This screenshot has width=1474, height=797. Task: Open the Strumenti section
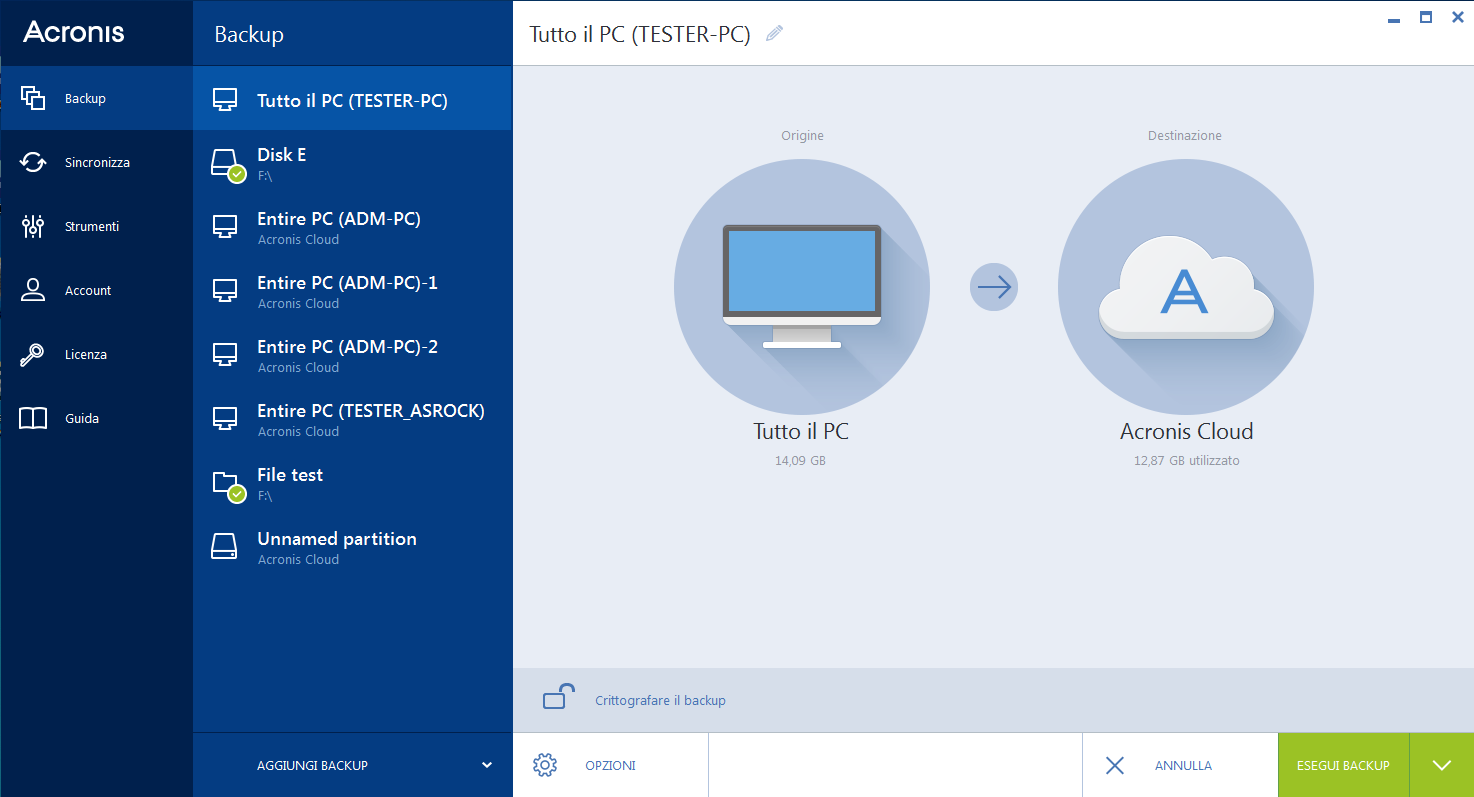[x=96, y=226]
